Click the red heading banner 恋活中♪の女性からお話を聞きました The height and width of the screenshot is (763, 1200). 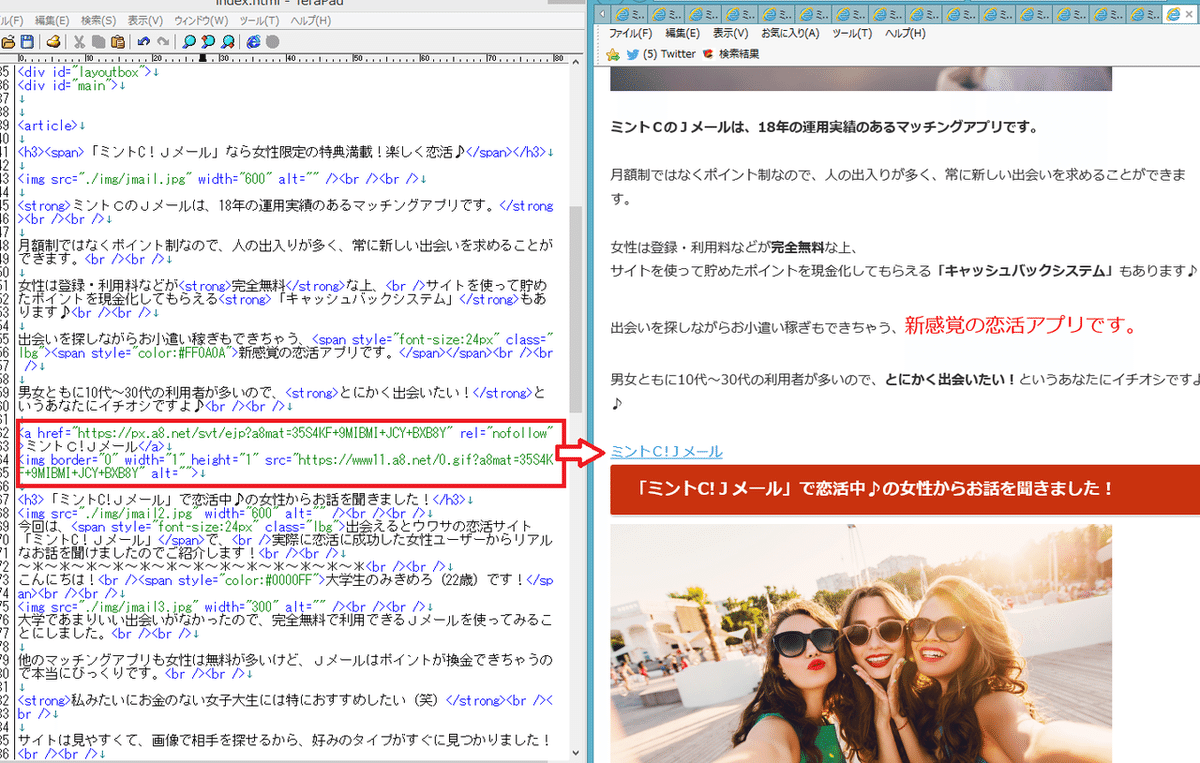pos(905,489)
